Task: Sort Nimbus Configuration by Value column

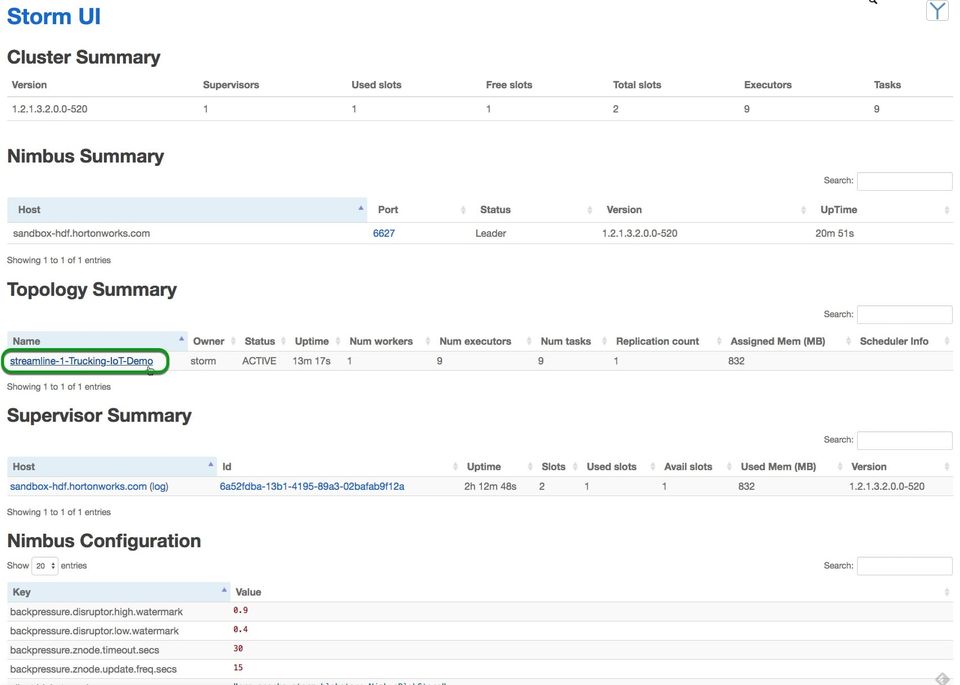Action: tap(591, 592)
